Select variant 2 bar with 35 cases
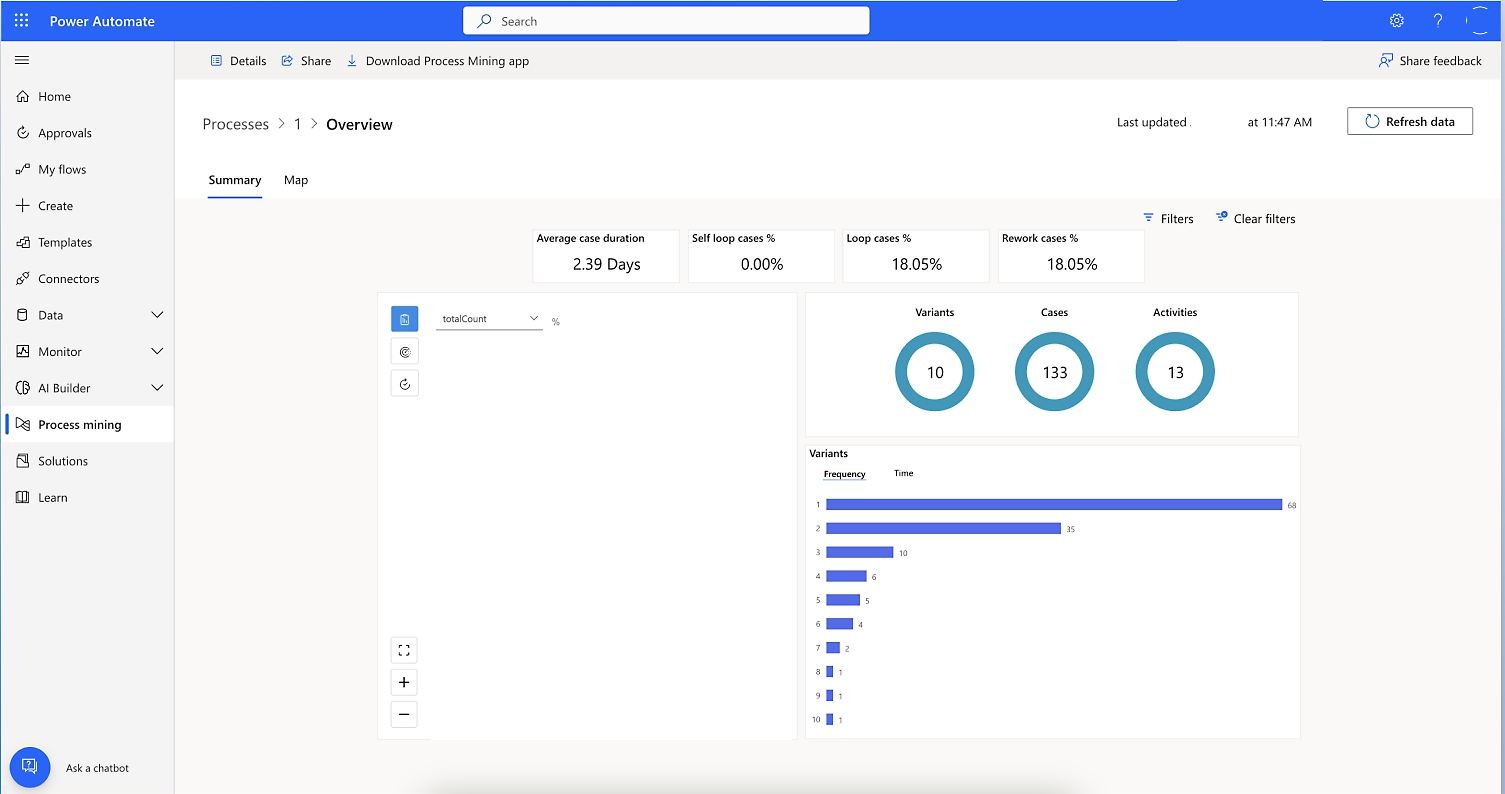The height and width of the screenshot is (794, 1505). coord(943,528)
